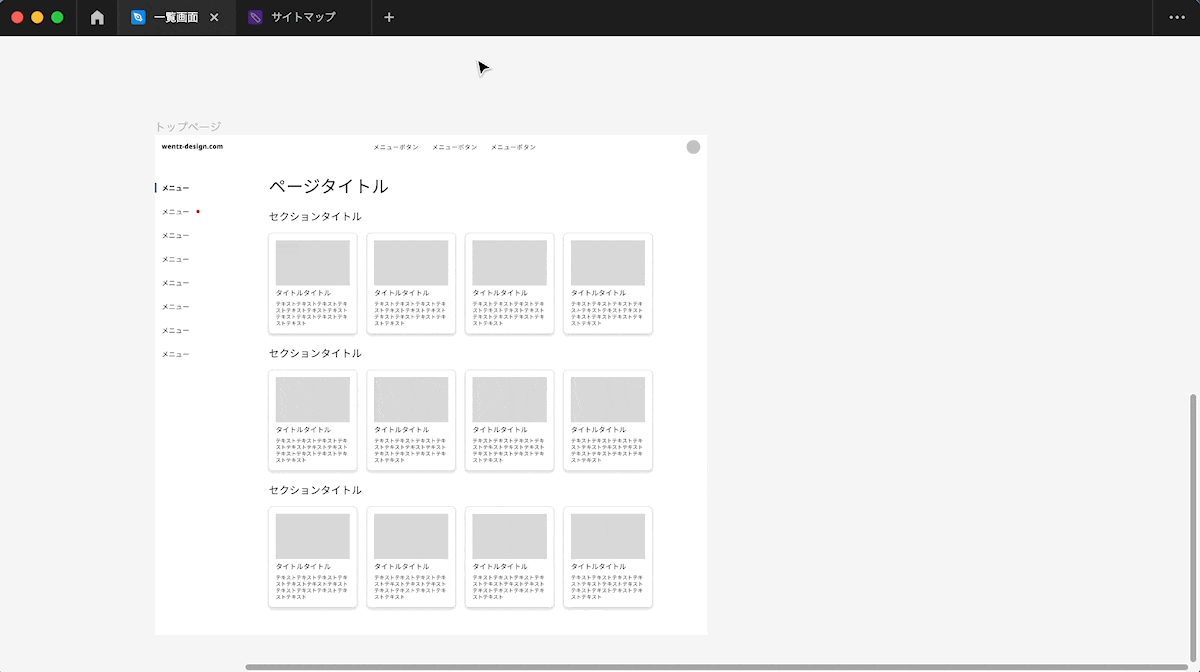Click the avatar circle in the wireframe header
Image resolution: width=1200 pixels, height=672 pixels.
[x=693, y=146]
